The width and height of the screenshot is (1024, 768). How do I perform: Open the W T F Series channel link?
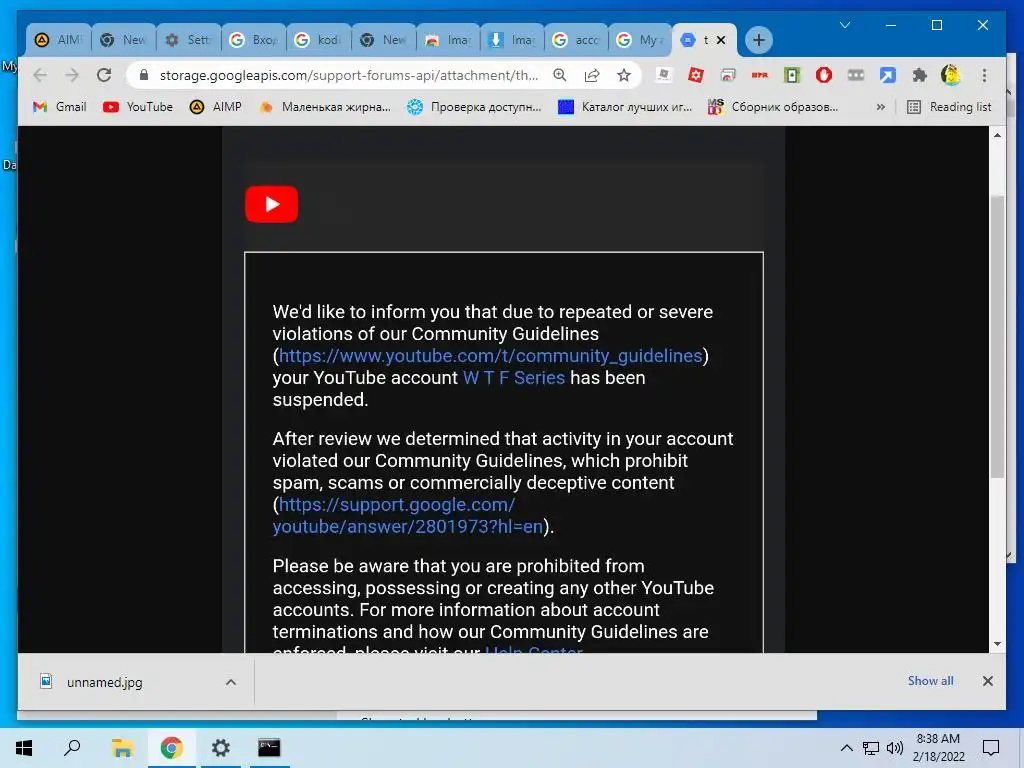pos(514,377)
